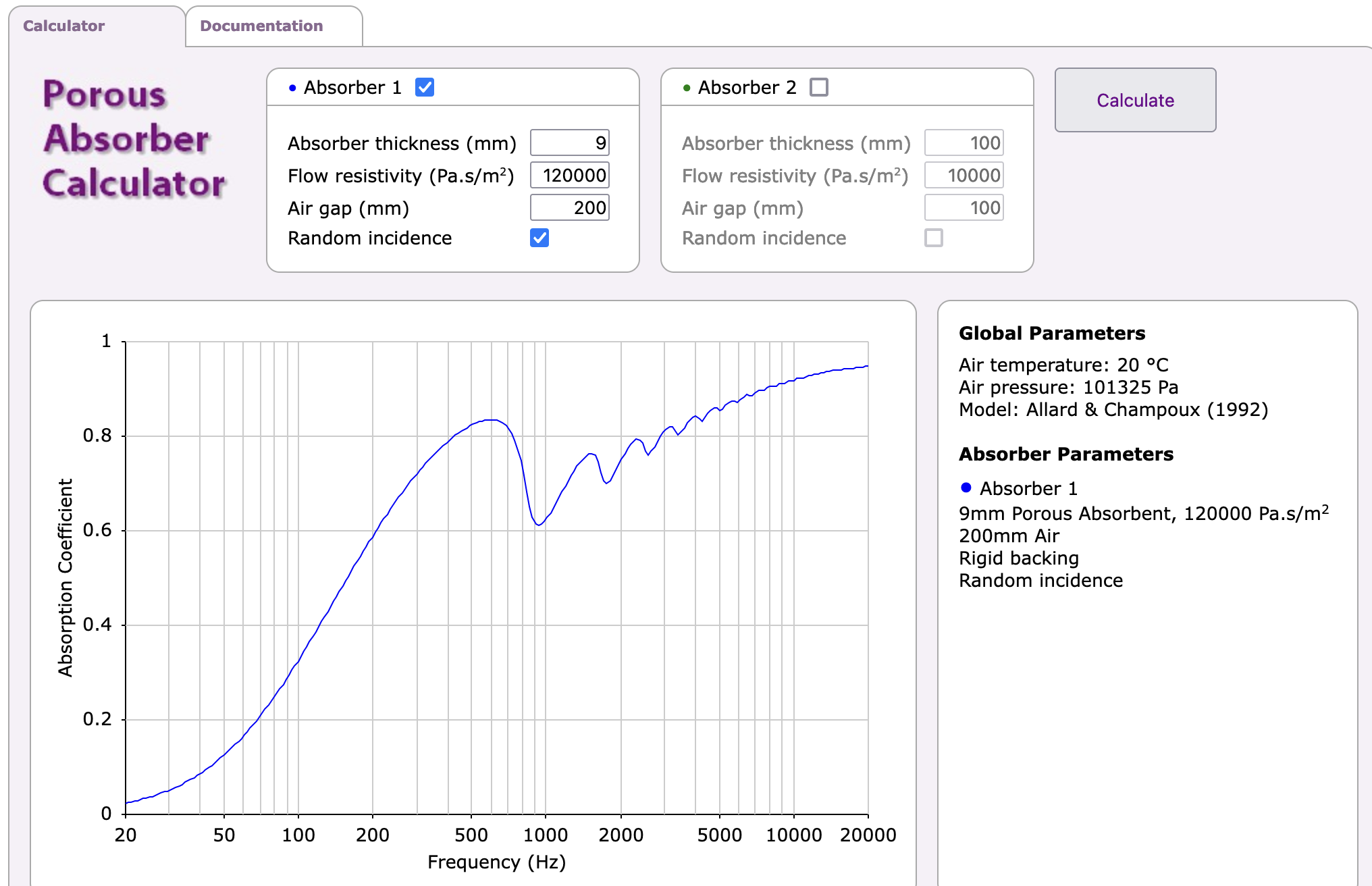Image resolution: width=1372 pixels, height=886 pixels.
Task: Click the Frequency (Hz) axis label
Action: pos(496,862)
